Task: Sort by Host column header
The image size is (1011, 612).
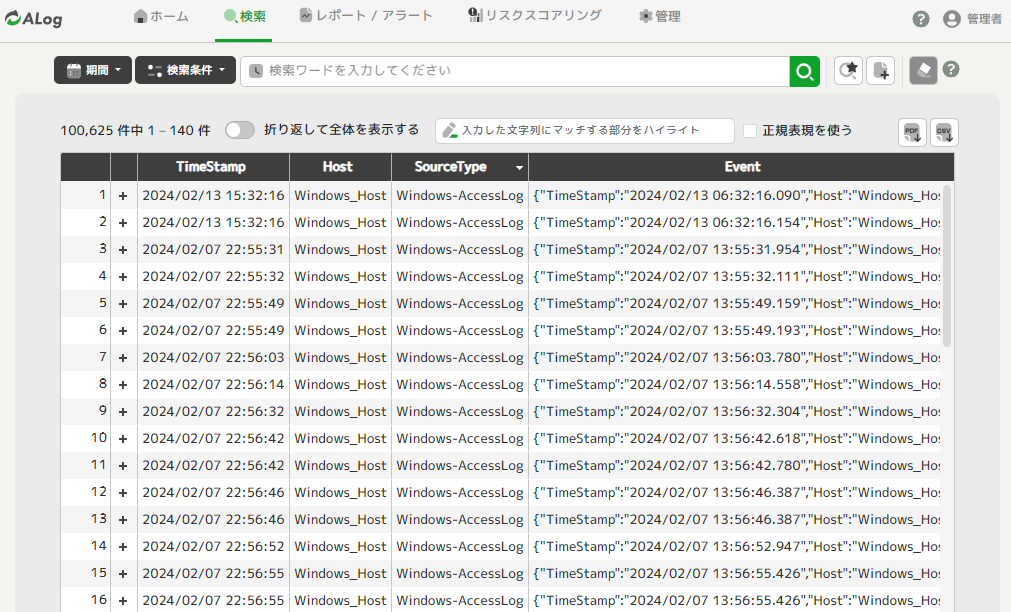Action: (x=340, y=167)
